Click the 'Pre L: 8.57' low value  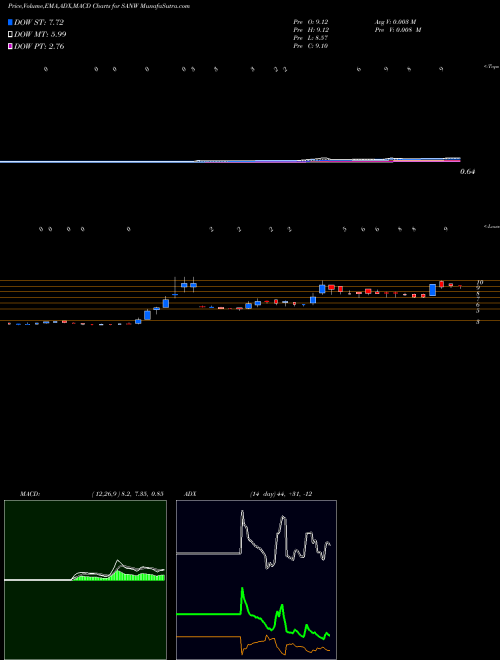[x=311, y=38]
